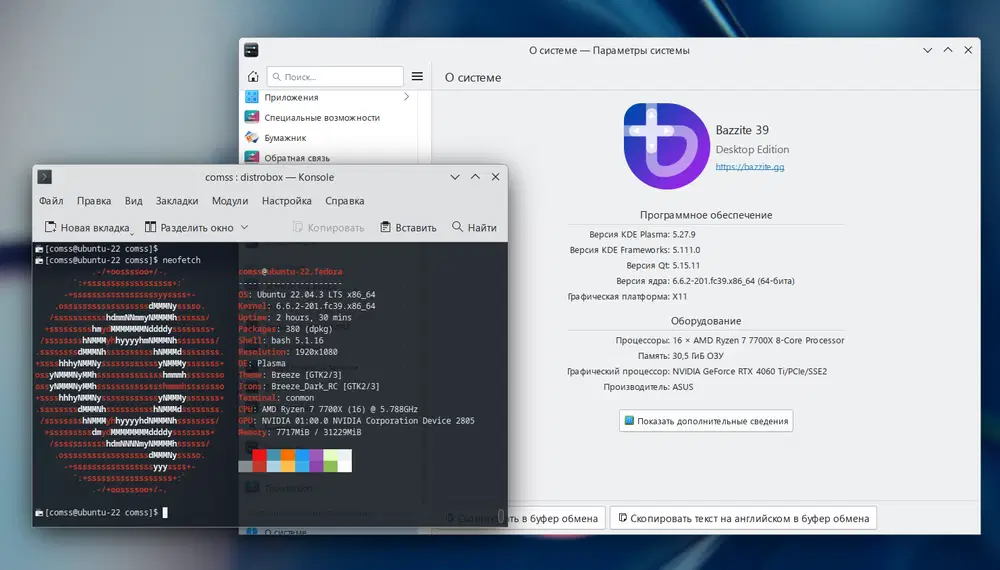Click the Специальные возможности icon
Viewport: 1000px width, 570px height.
point(252,117)
